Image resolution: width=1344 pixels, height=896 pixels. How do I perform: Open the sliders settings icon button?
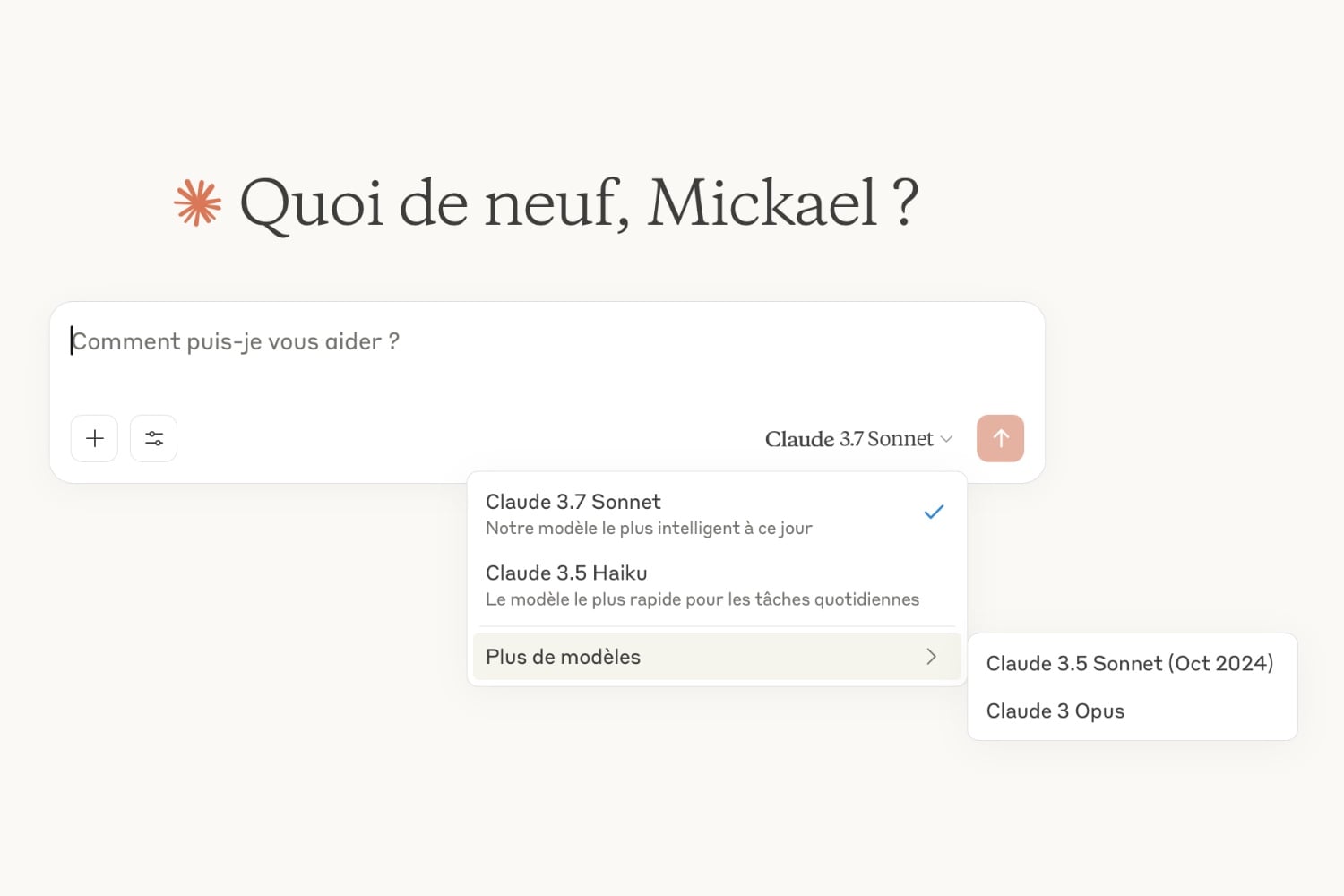[154, 438]
